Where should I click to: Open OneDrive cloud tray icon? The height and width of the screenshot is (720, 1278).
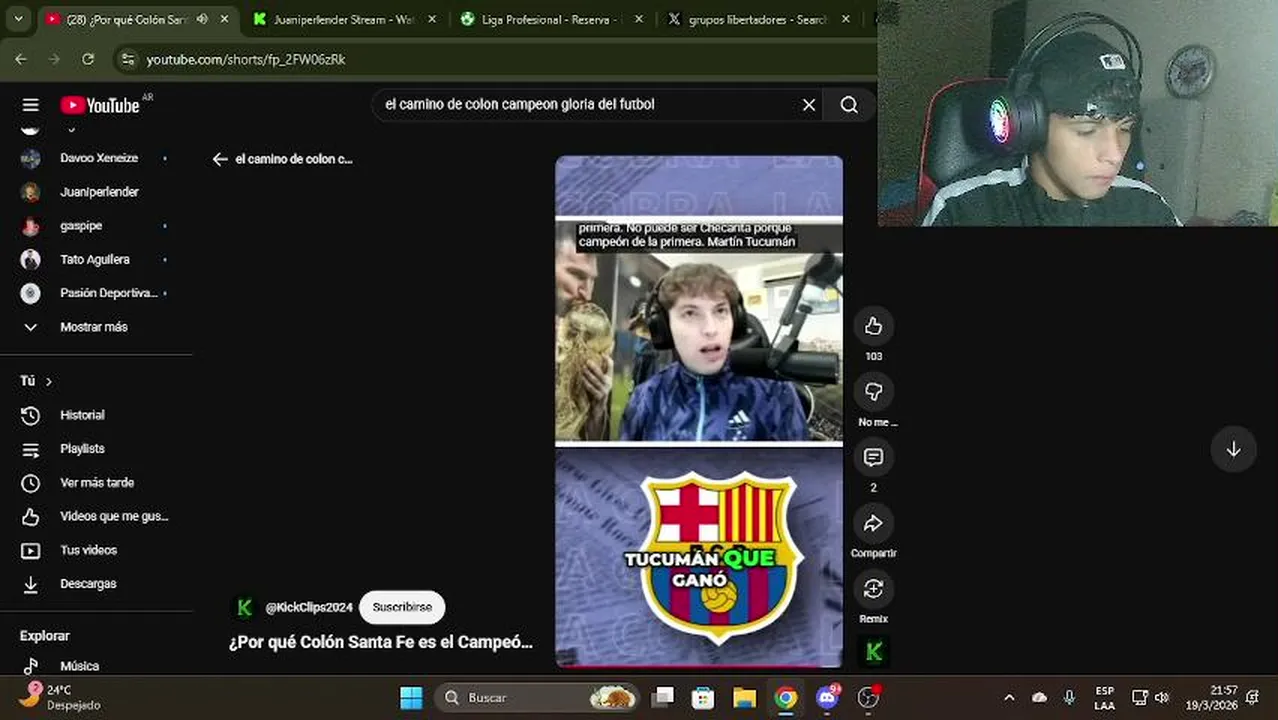click(1039, 697)
